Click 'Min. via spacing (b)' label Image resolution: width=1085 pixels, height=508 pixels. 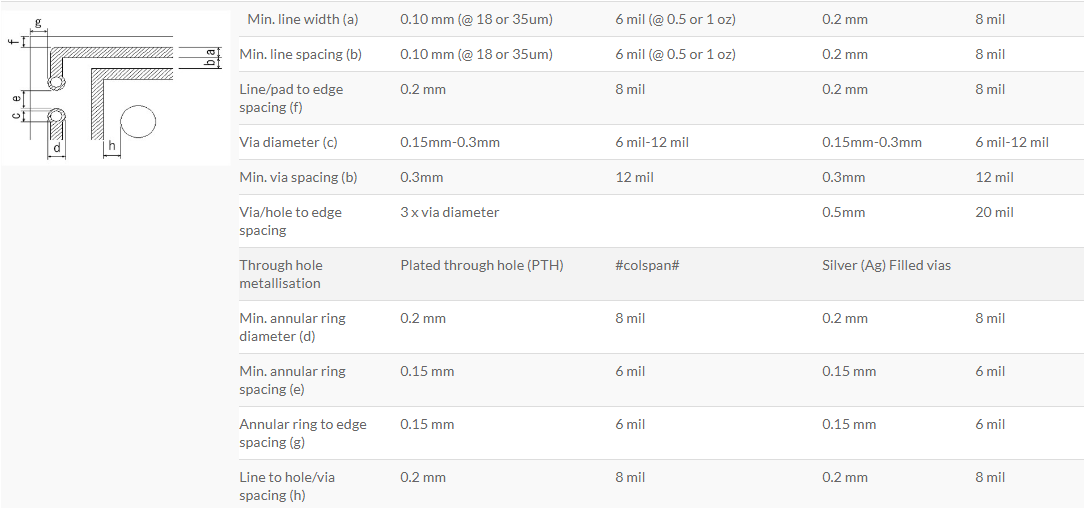click(298, 177)
